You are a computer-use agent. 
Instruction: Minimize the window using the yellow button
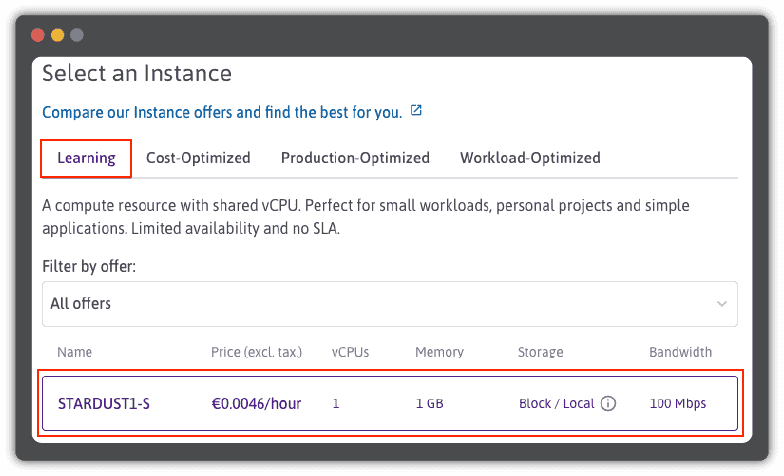click(x=57, y=35)
